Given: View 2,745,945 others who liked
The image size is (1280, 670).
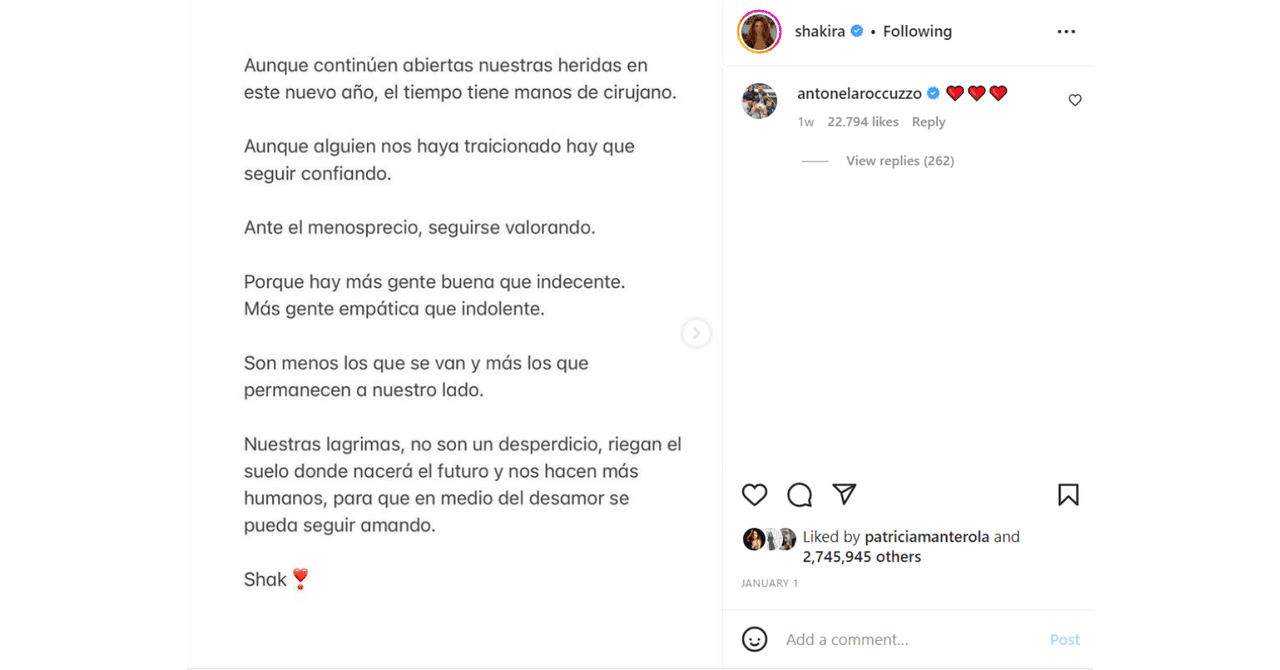Looking at the screenshot, I should click(x=862, y=556).
